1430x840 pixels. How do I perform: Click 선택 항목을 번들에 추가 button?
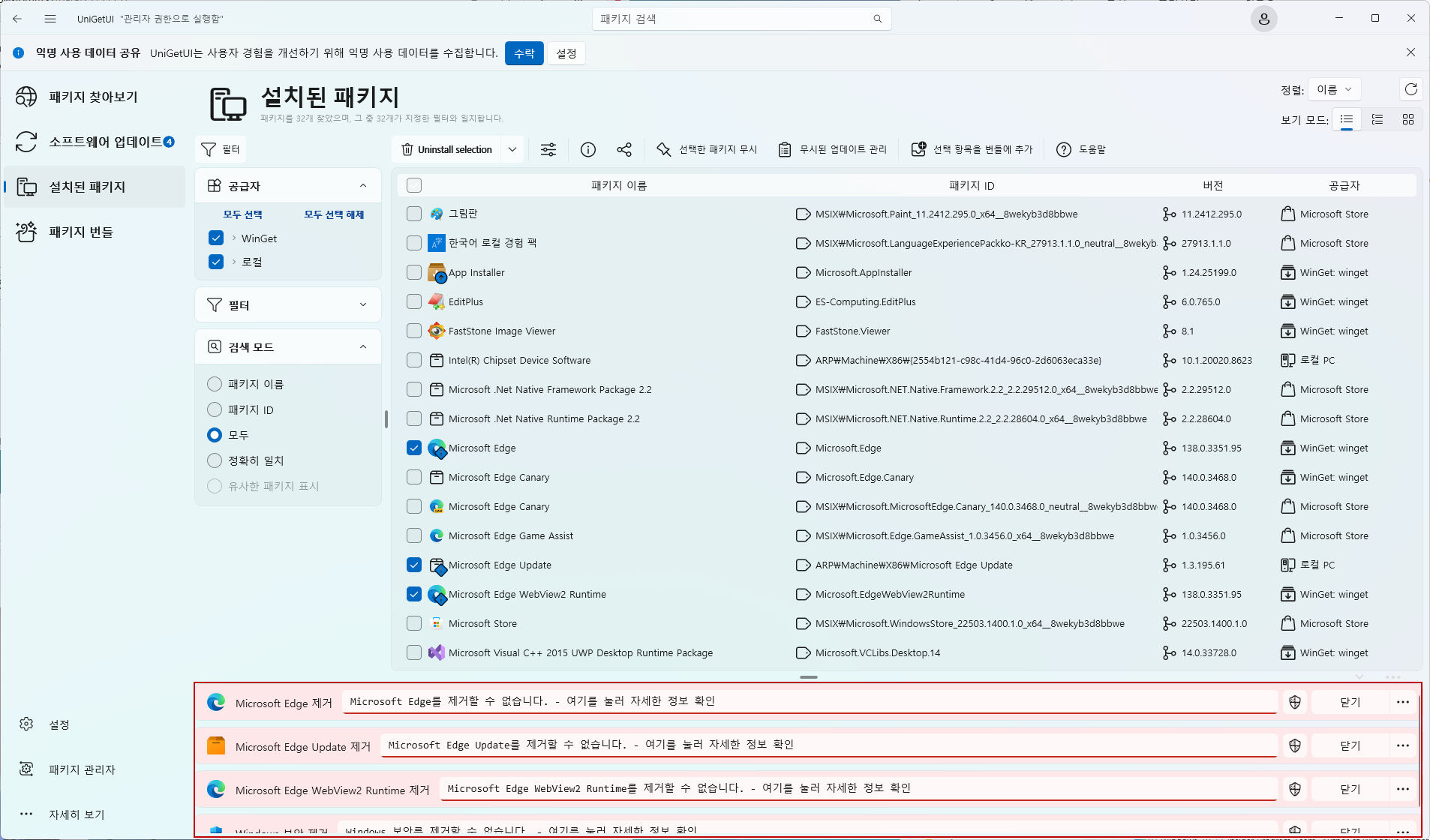(x=972, y=149)
